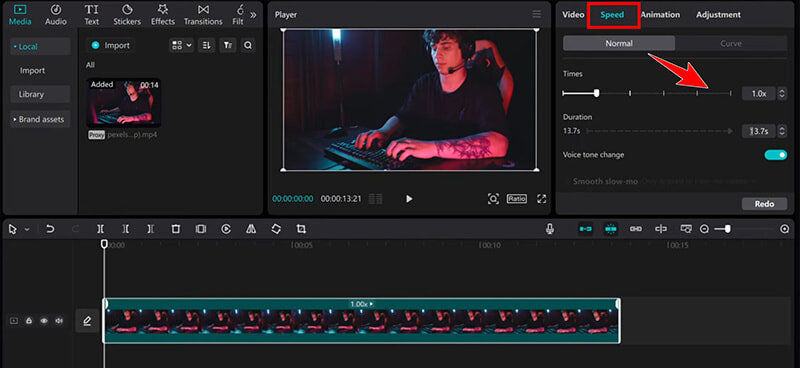Image resolution: width=800 pixels, height=368 pixels.
Task: Open the Transitions panel tab
Action: (203, 15)
